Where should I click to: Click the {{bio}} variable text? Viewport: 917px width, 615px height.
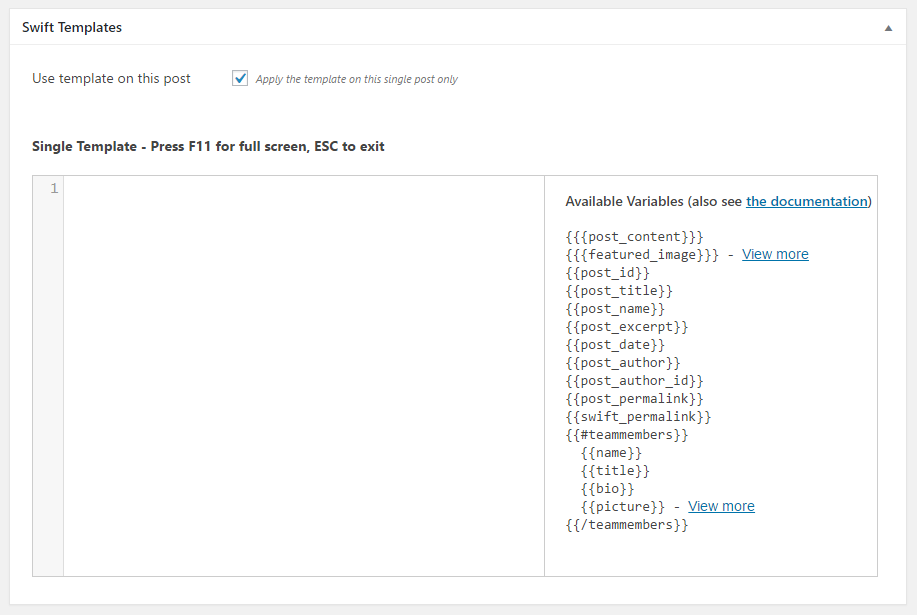[607, 489]
